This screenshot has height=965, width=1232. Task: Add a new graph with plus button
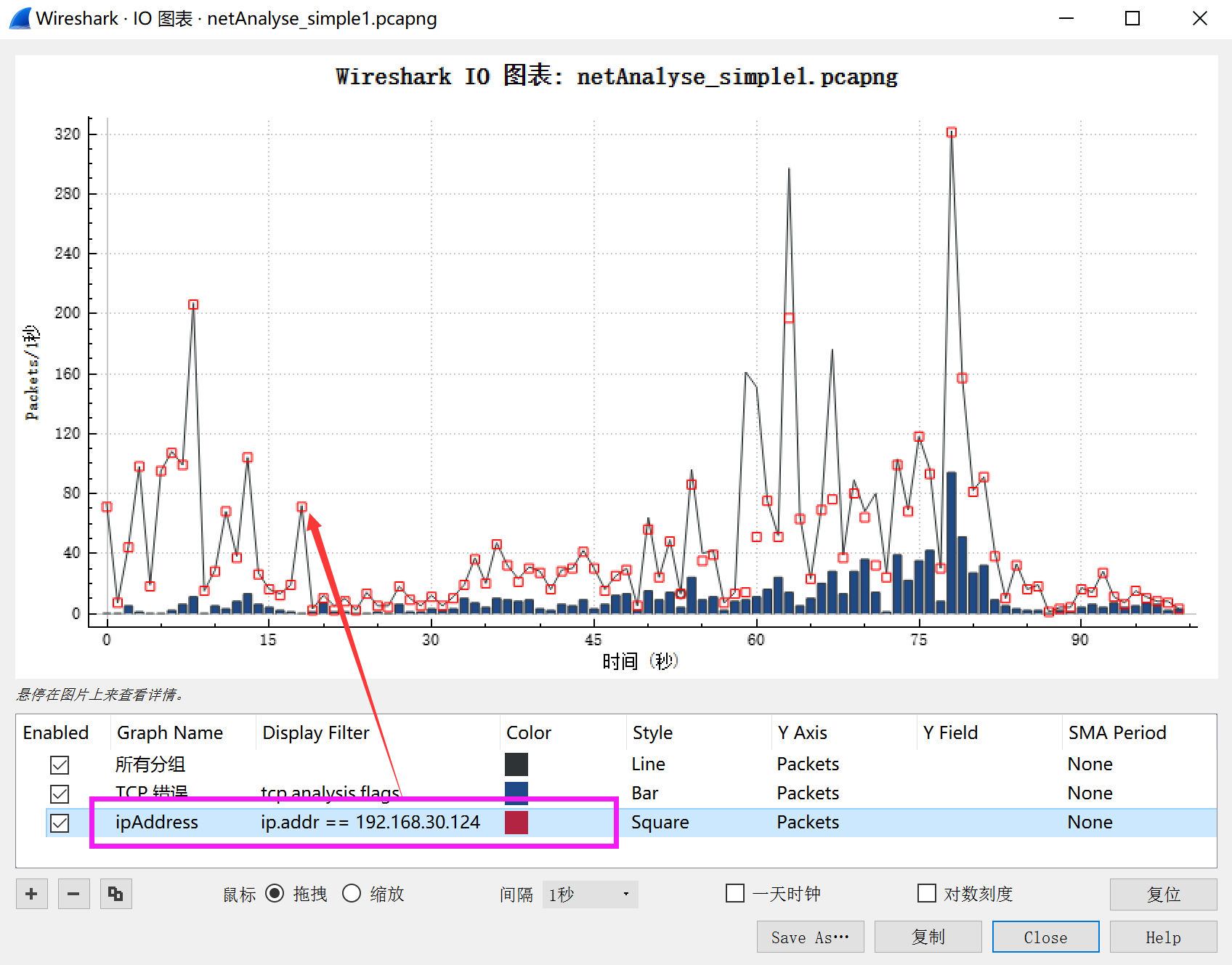click(31, 894)
